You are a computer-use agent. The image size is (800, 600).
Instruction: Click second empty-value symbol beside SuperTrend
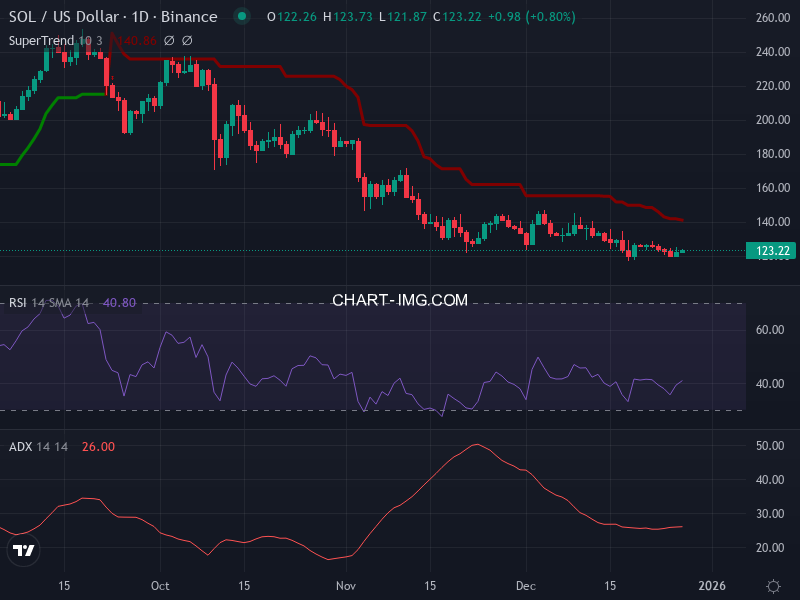click(187, 41)
